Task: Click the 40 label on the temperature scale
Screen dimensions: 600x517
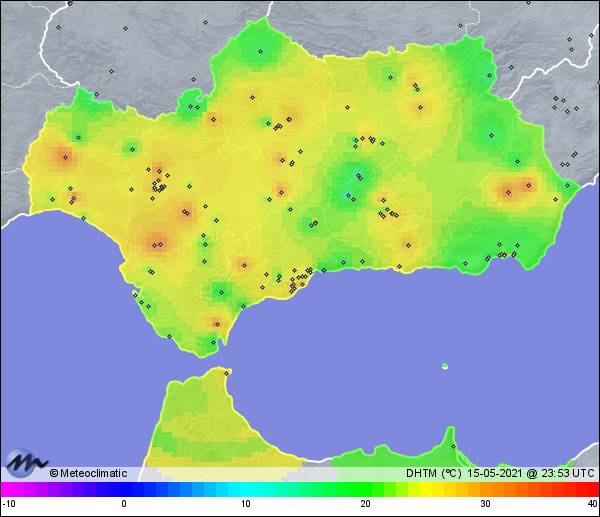Action: [592, 504]
